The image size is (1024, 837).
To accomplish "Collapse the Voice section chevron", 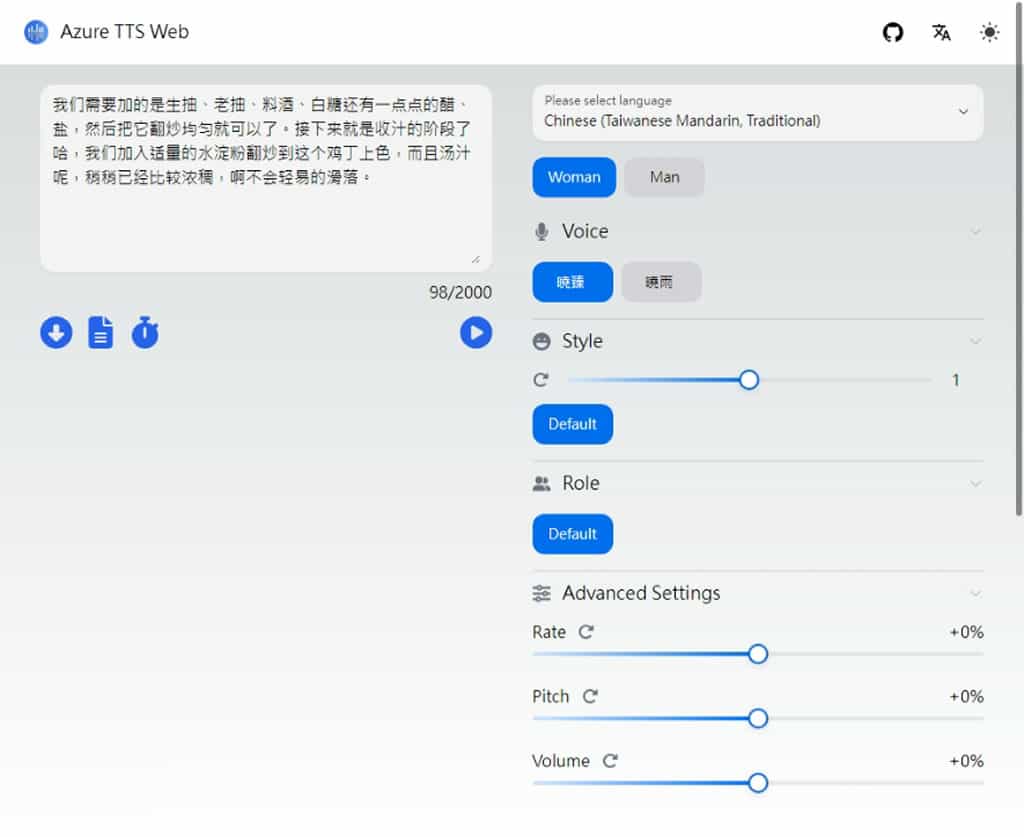I will click(975, 232).
